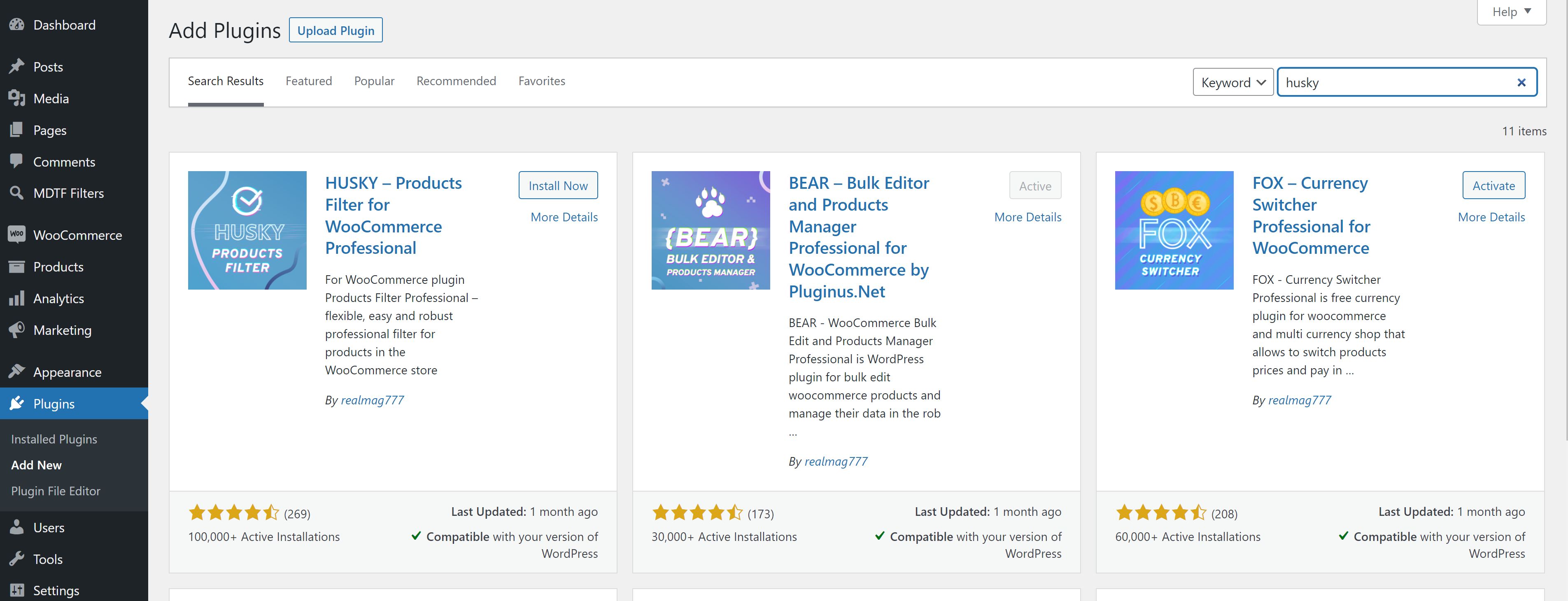The width and height of the screenshot is (1568, 601).
Task: Click the Users person icon
Action: tap(17, 527)
